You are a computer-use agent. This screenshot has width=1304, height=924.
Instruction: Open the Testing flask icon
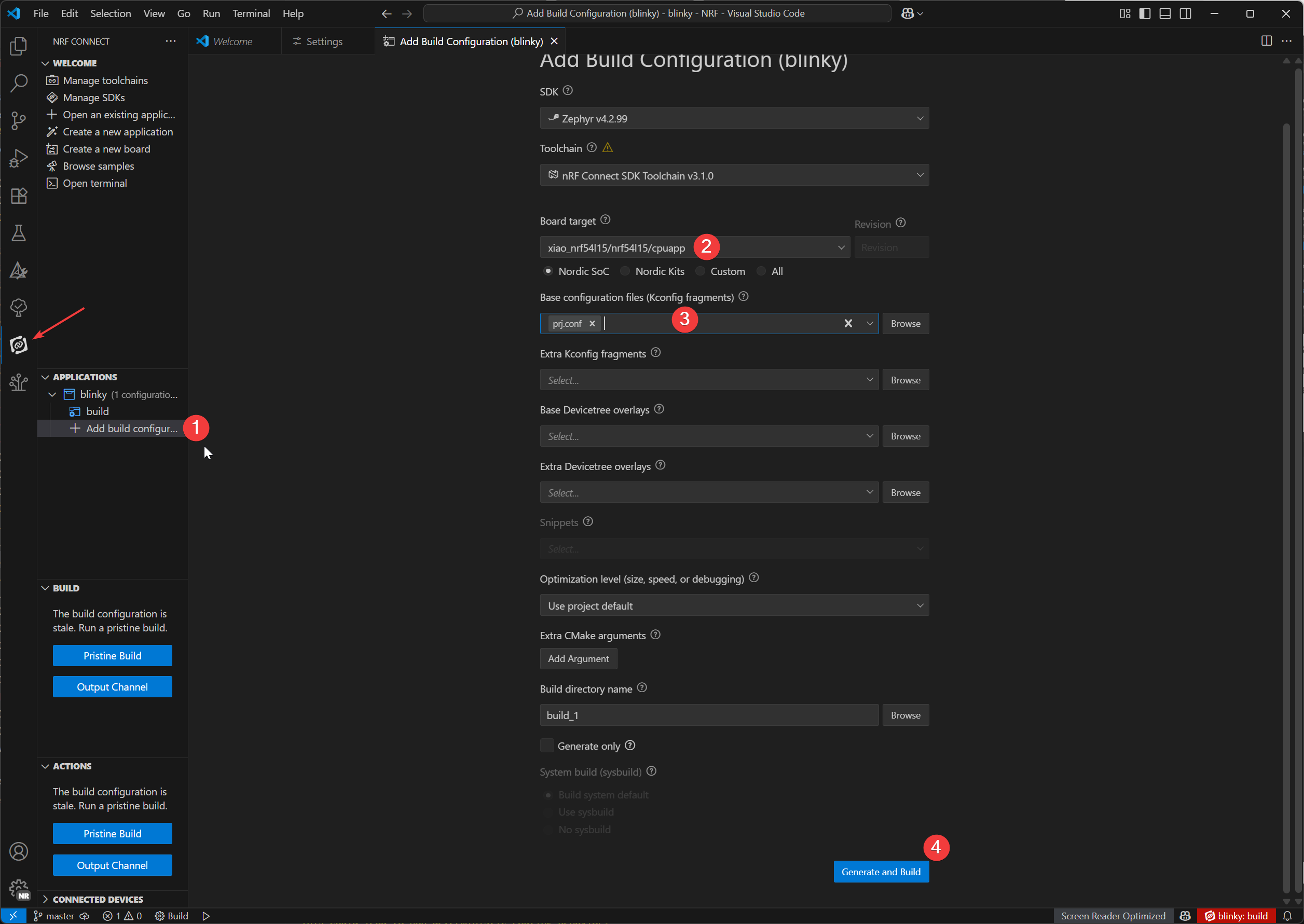(19, 233)
